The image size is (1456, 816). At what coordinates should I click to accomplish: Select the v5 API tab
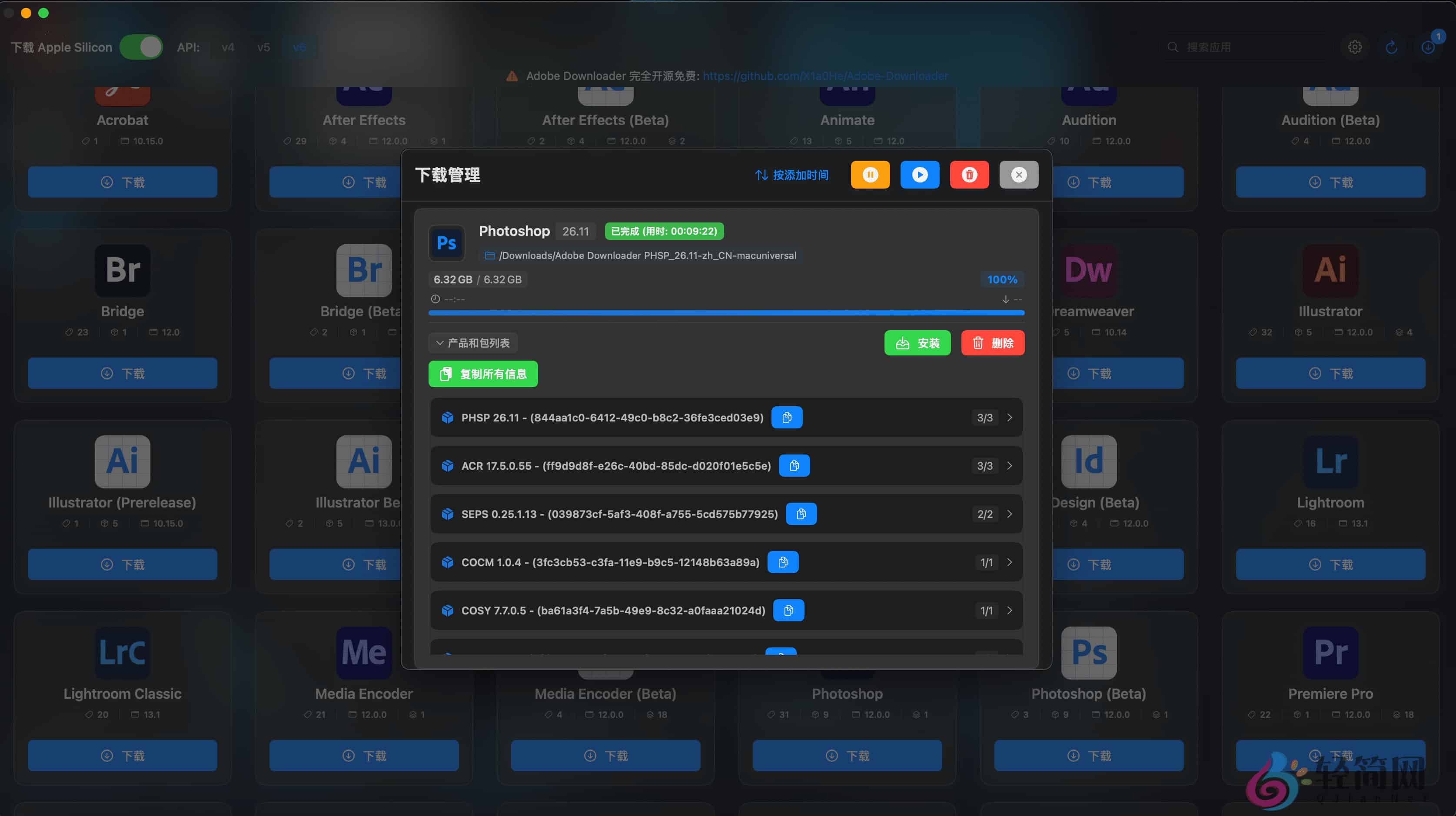pyautogui.click(x=263, y=47)
